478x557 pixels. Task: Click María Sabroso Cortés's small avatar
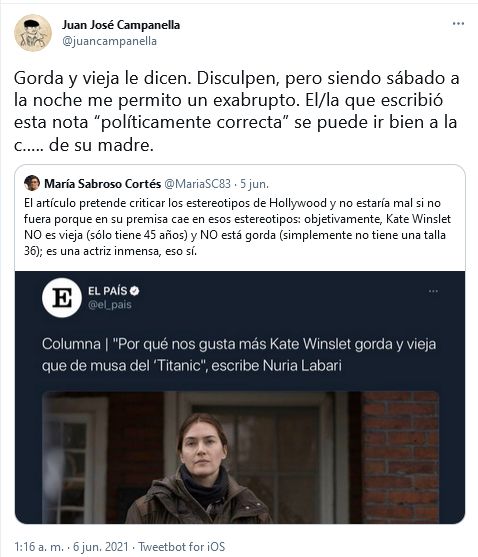tap(32, 183)
